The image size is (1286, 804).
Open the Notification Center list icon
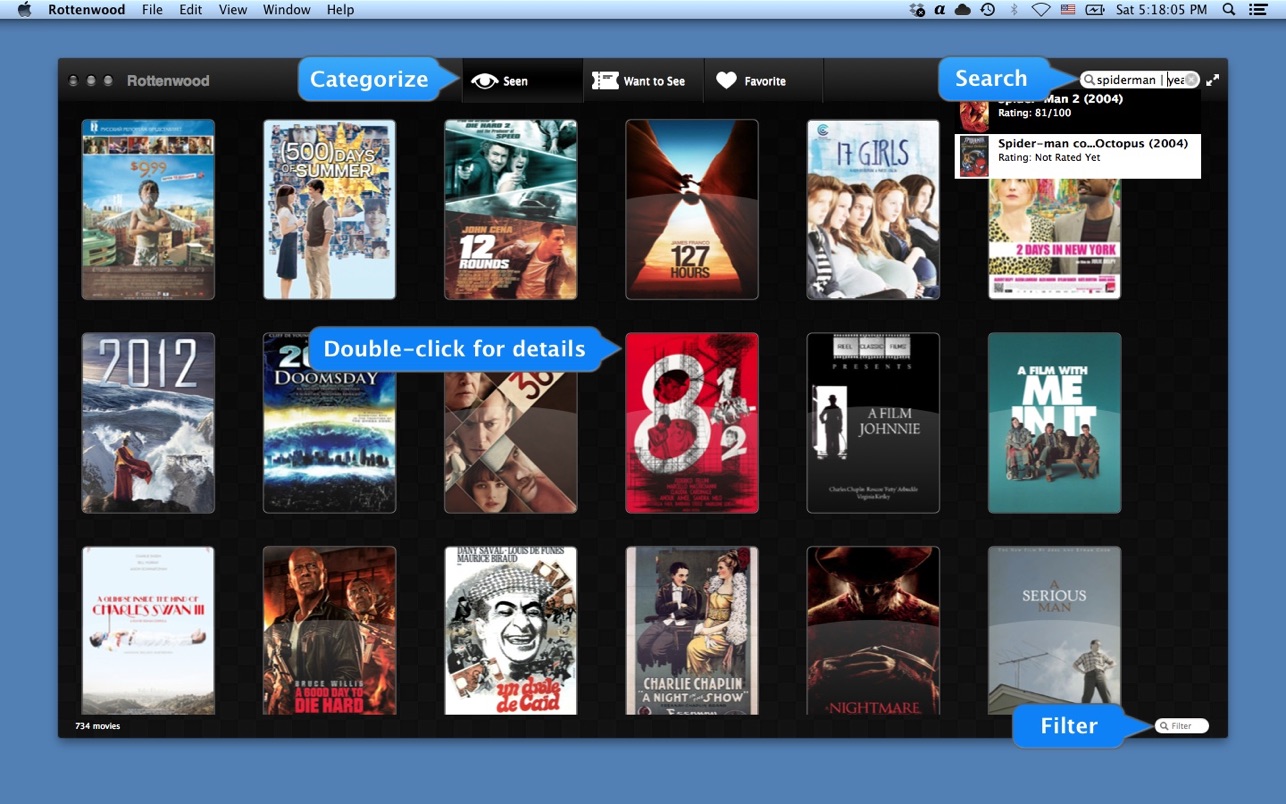(x=1258, y=10)
